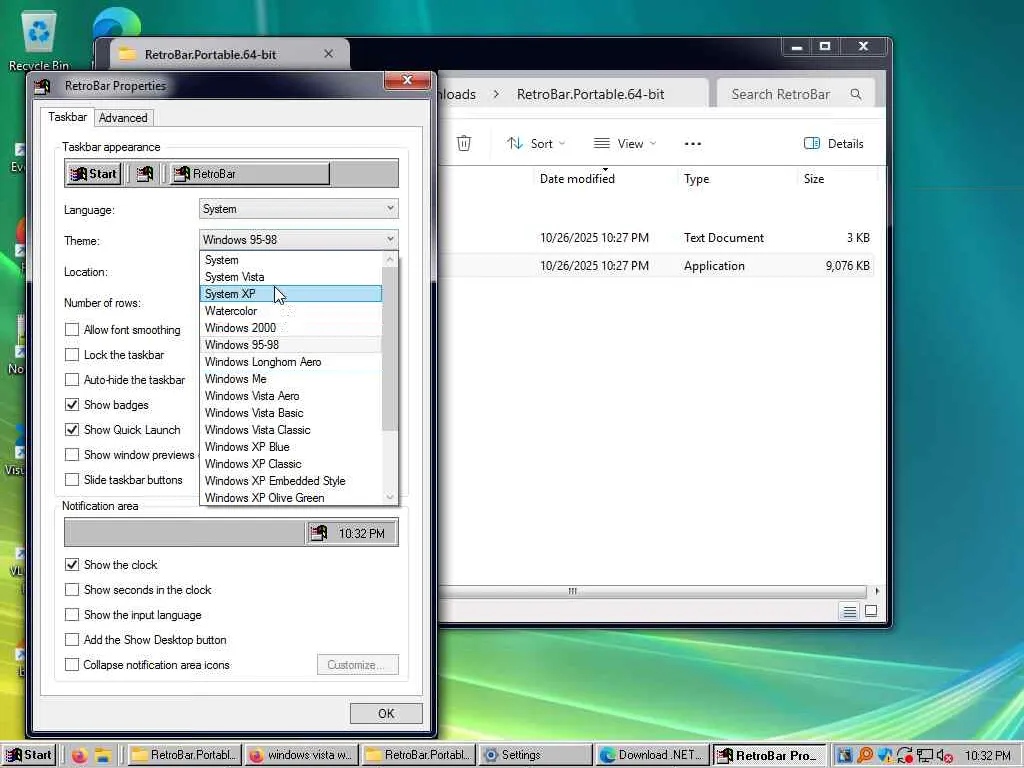Open File Explorer from Quick Launch
1024x768 pixels.
pyautogui.click(x=103, y=756)
